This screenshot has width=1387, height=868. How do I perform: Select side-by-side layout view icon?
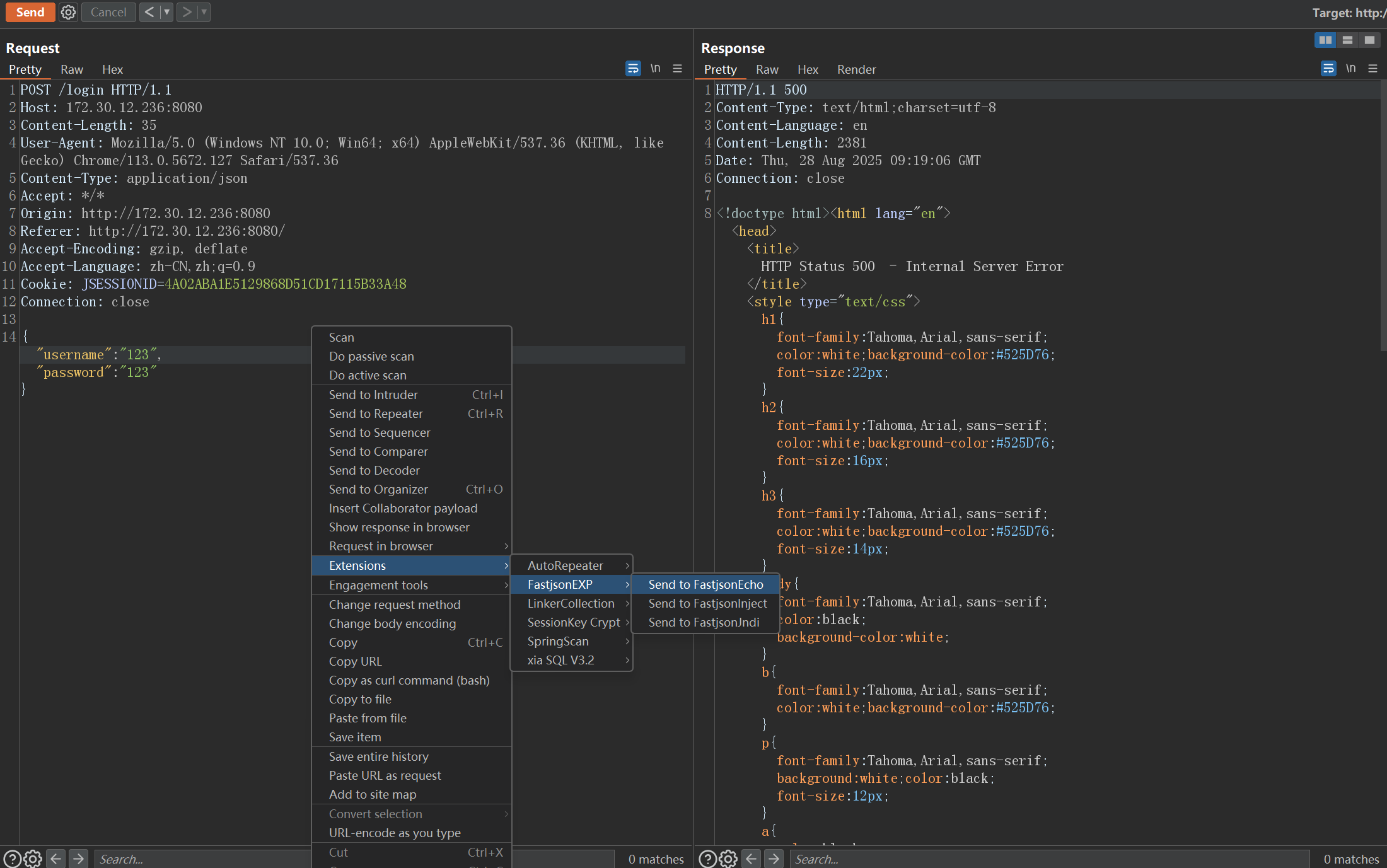[x=1325, y=40]
